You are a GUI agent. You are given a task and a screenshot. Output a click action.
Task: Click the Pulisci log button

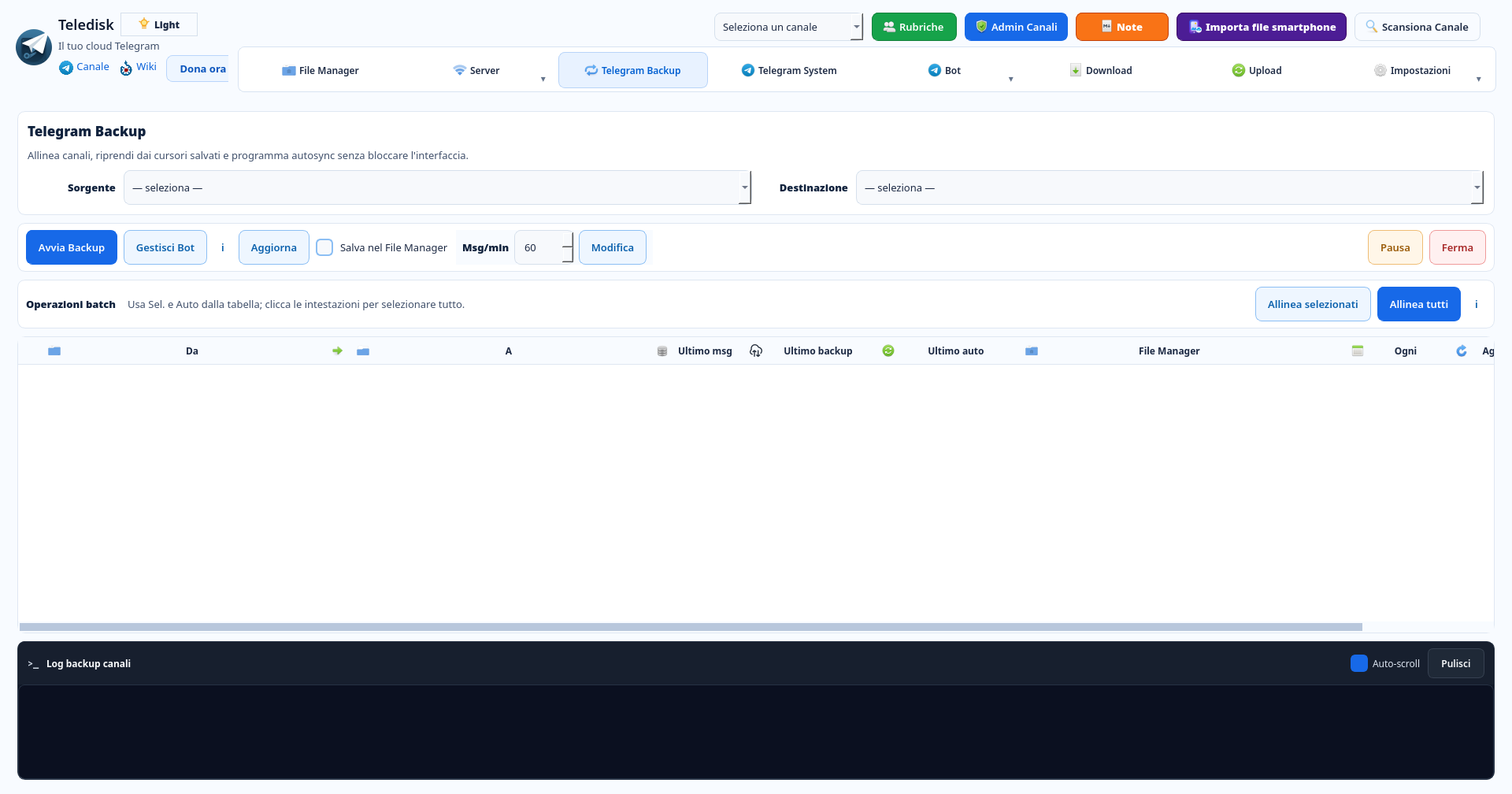[x=1456, y=663]
